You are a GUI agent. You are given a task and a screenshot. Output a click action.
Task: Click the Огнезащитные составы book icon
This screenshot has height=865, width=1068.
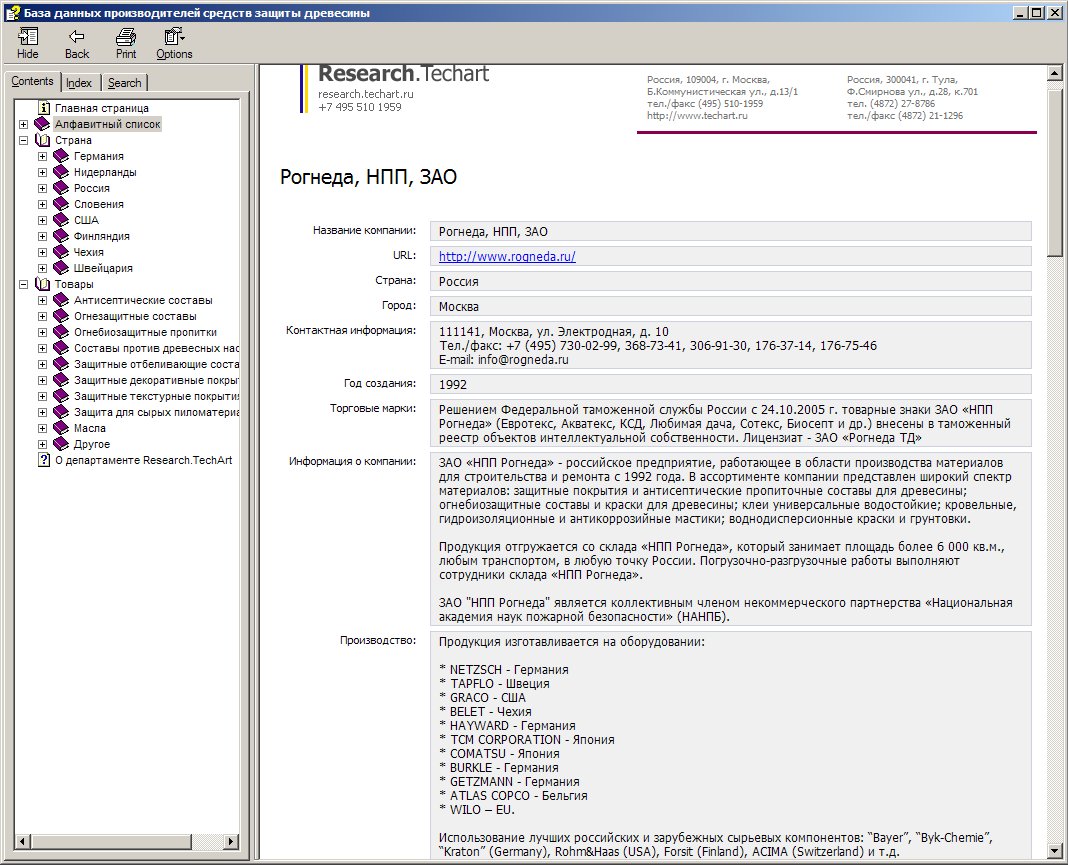[x=61, y=316]
